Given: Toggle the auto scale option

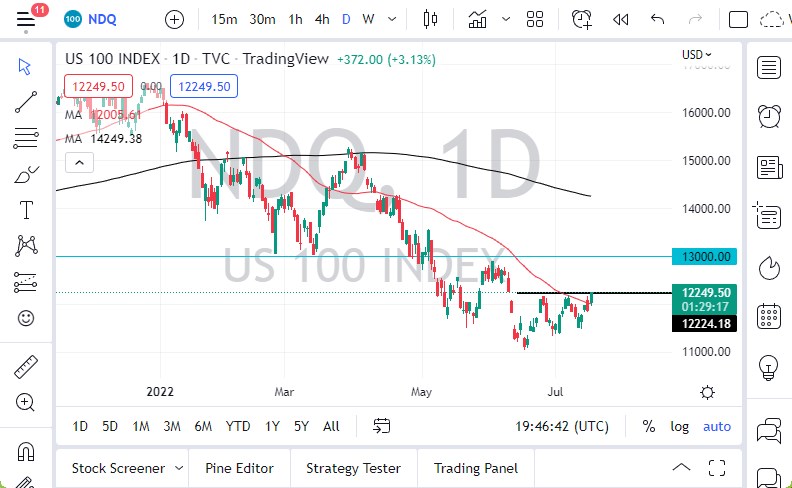Looking at the screenshot, I should coord(717,426).
